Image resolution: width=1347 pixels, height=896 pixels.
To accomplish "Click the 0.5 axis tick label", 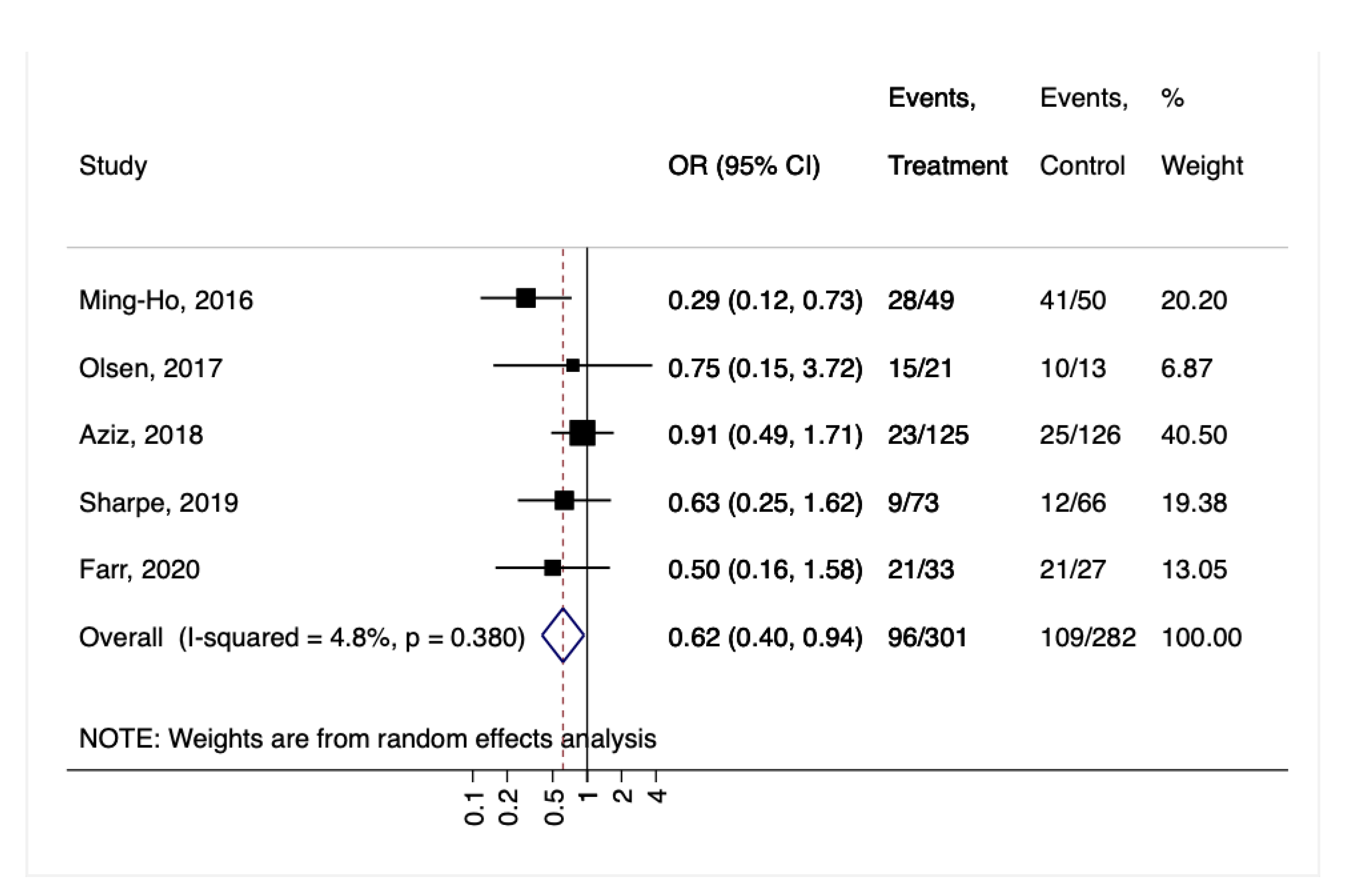I will (x=553, y=808).
